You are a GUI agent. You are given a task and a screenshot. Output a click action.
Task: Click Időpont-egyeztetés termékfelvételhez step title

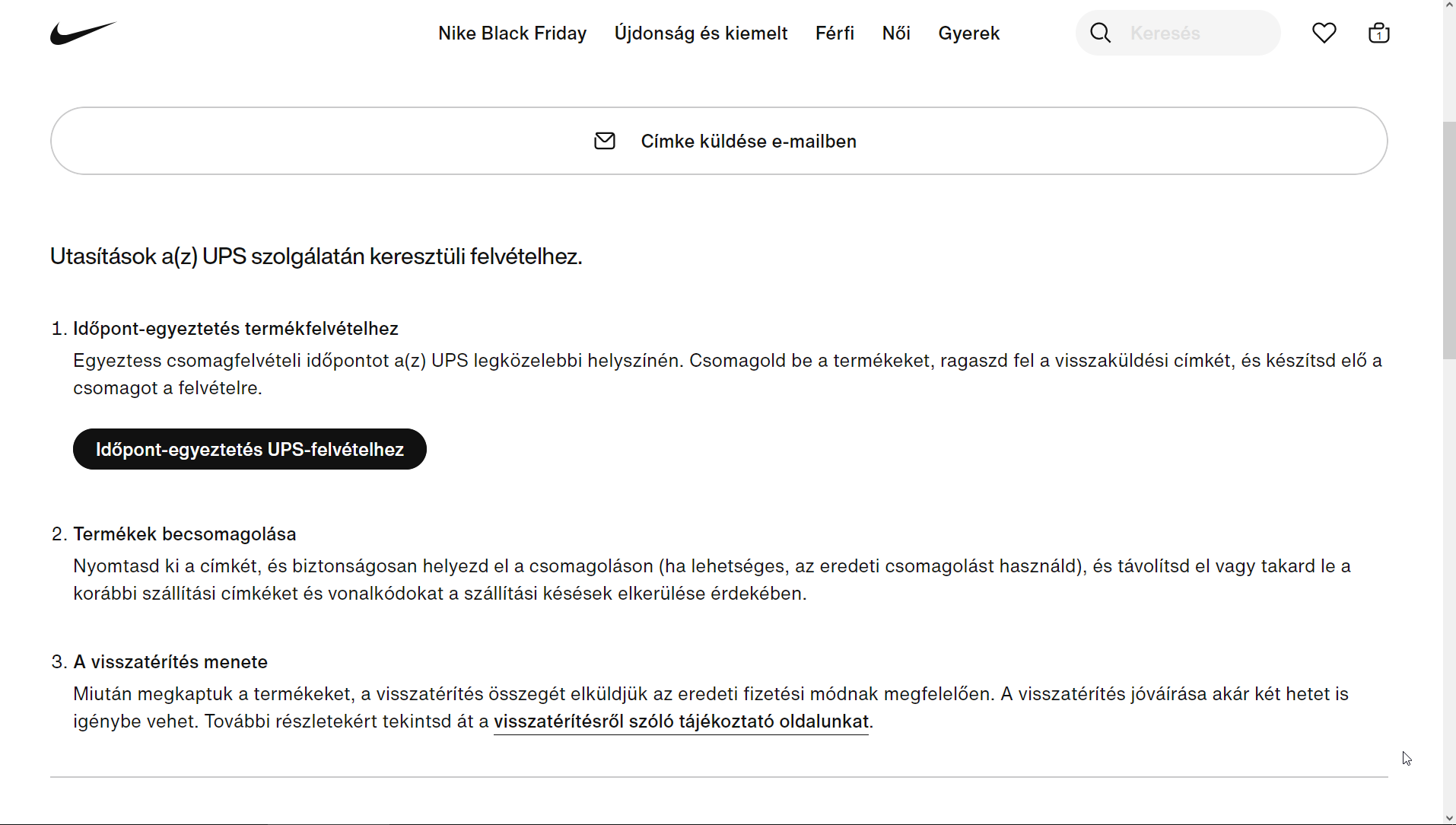click(x=236, y=329)
